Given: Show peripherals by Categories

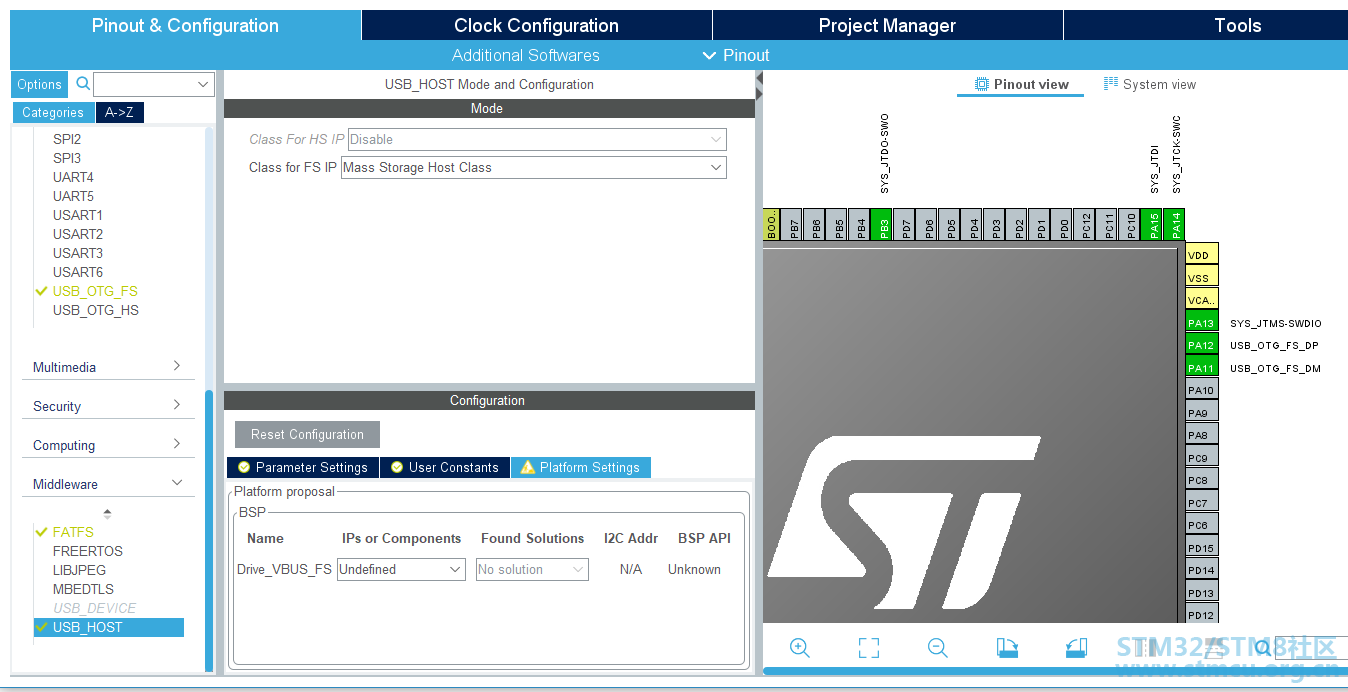Looking at the screenshot, I should tap(53, 112).
